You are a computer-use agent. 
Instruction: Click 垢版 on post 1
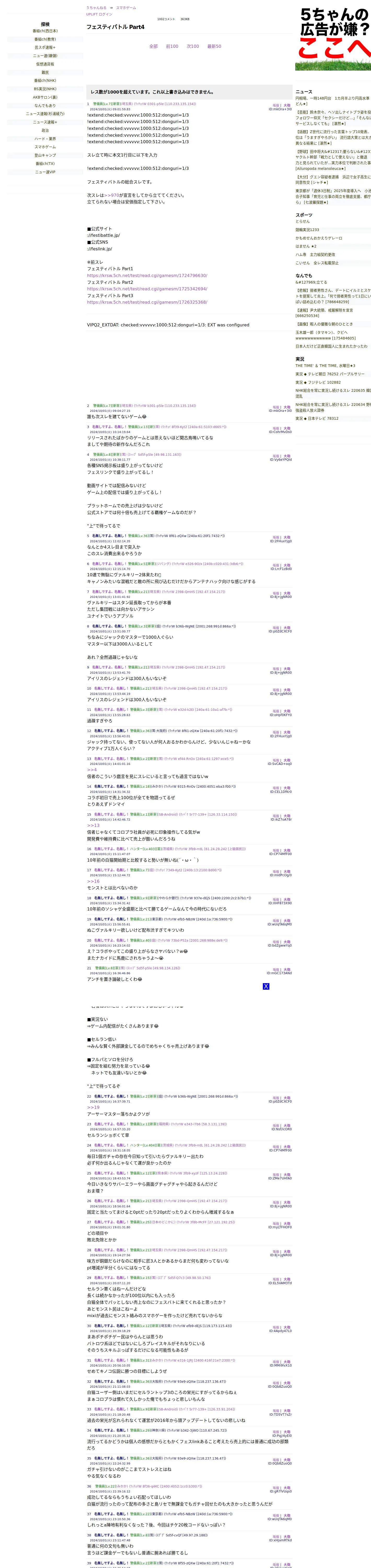click(x=276, y=105)
